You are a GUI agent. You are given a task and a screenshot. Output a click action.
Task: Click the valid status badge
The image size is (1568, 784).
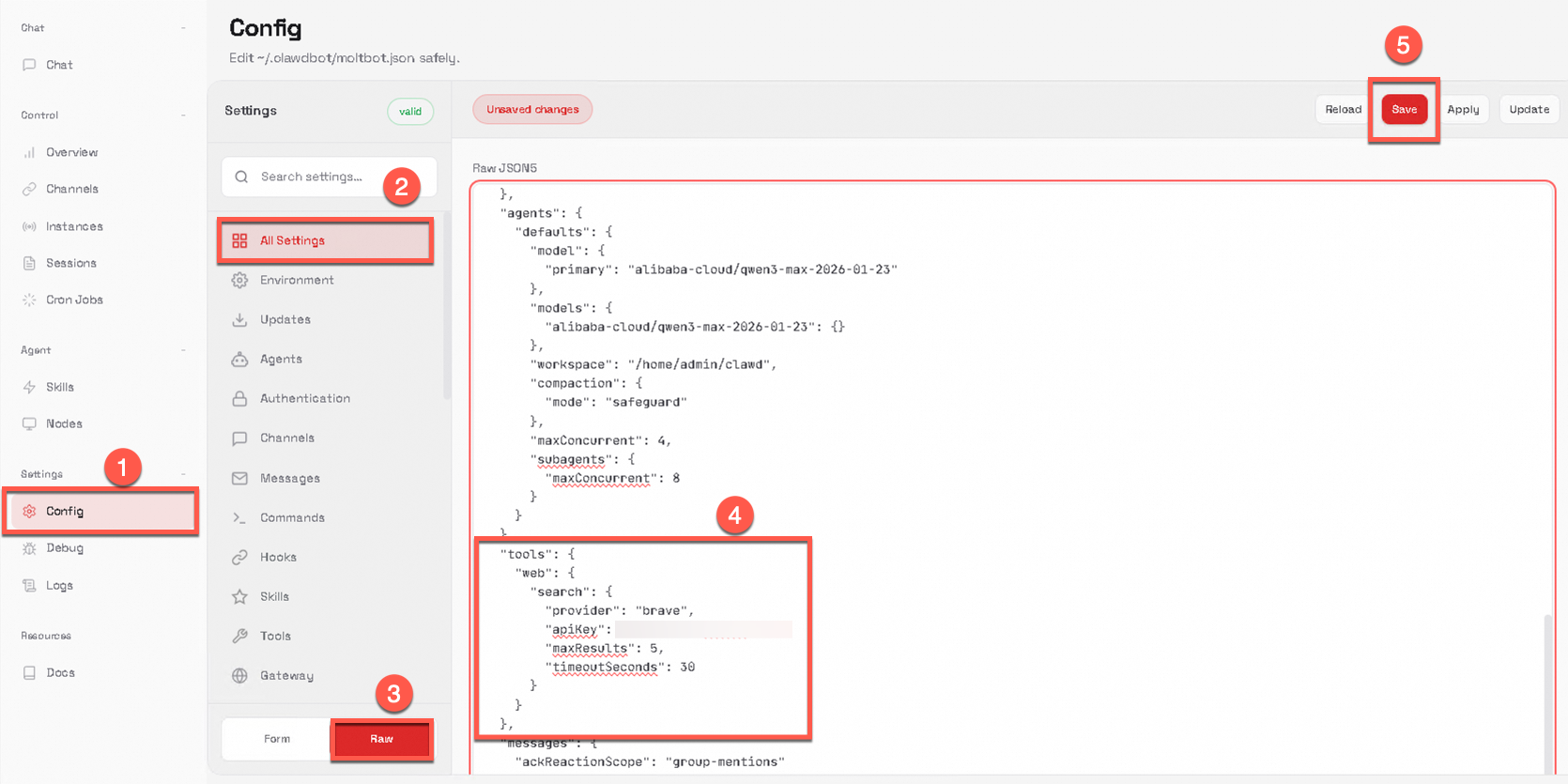tap(410, 111)
